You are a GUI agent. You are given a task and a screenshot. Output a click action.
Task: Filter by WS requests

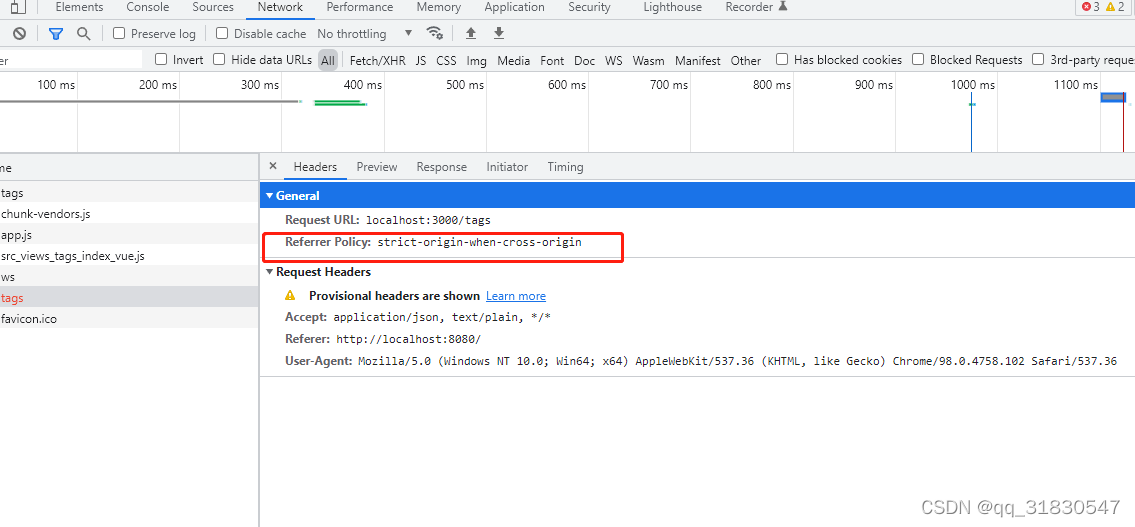614,60
